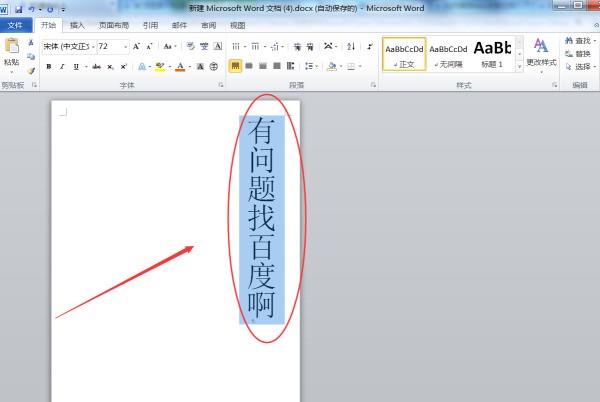Click the Grow Font icon
This screenshot has height=402, width=600.
click(137, 47)
